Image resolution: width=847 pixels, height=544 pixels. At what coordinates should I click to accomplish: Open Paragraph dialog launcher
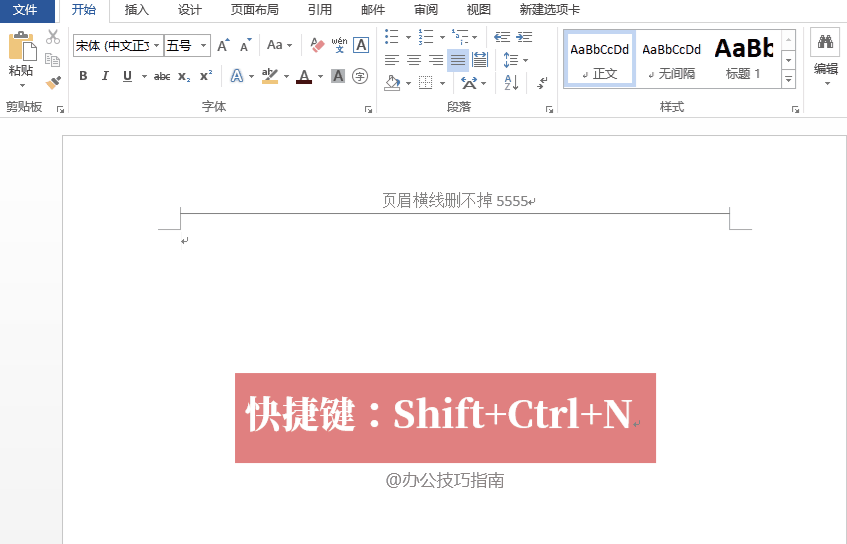pos(549,110)
